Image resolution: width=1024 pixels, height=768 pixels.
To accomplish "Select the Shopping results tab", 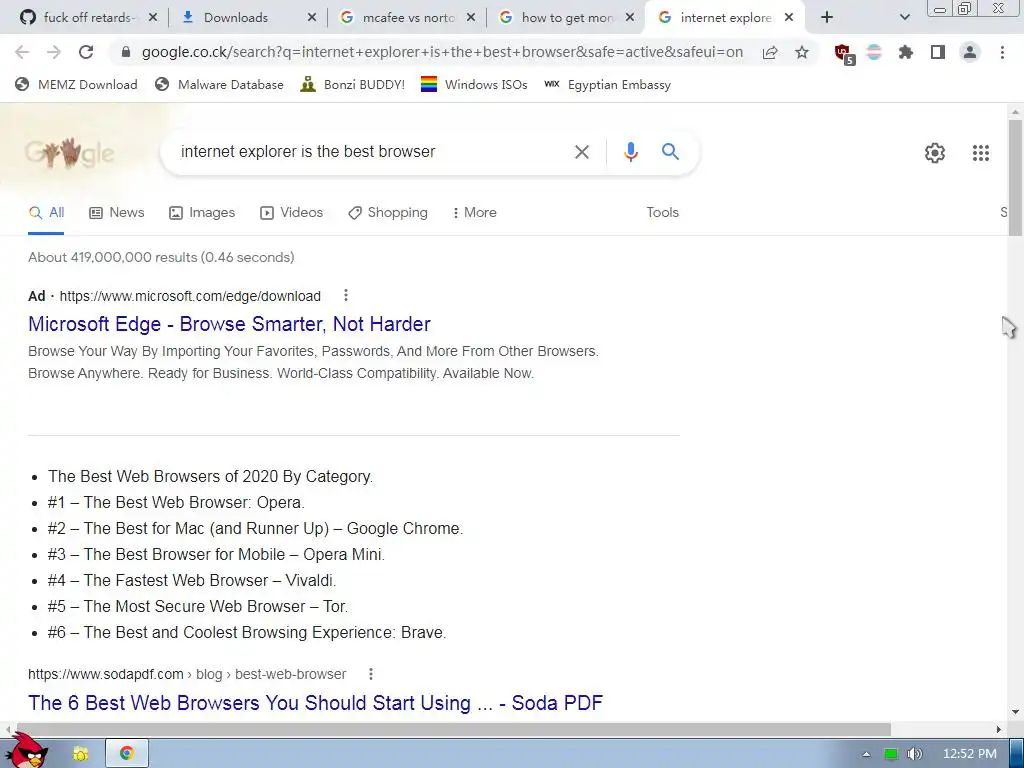I will (x=388, y=213).
